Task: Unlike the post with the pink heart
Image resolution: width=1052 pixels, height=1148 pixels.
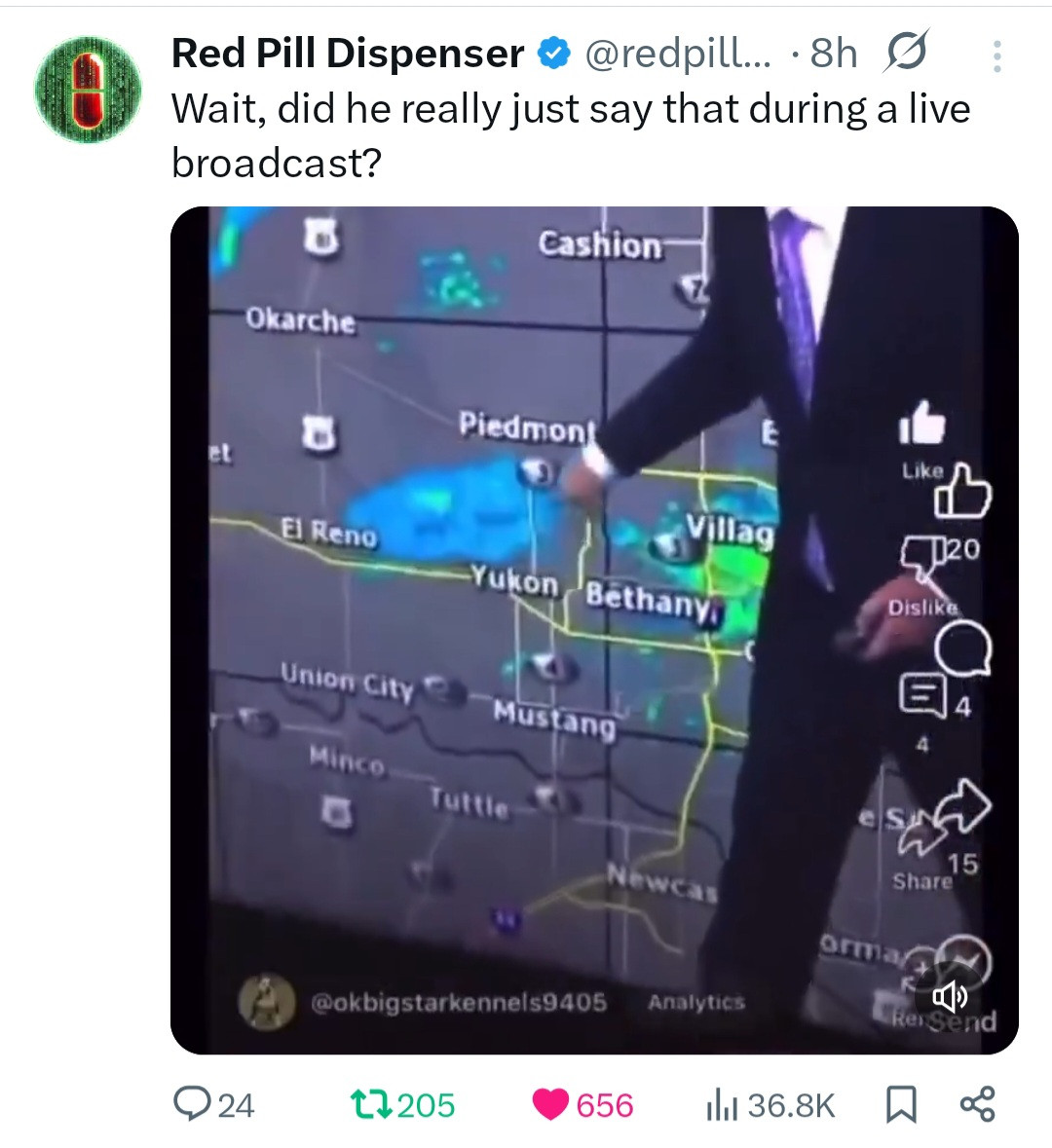Action: coord(551,1104)
